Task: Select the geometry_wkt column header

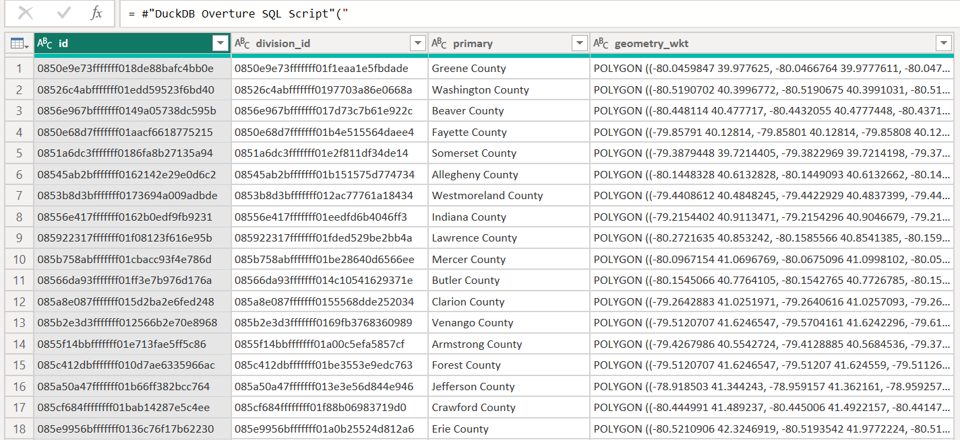Action: coord(760,43)
